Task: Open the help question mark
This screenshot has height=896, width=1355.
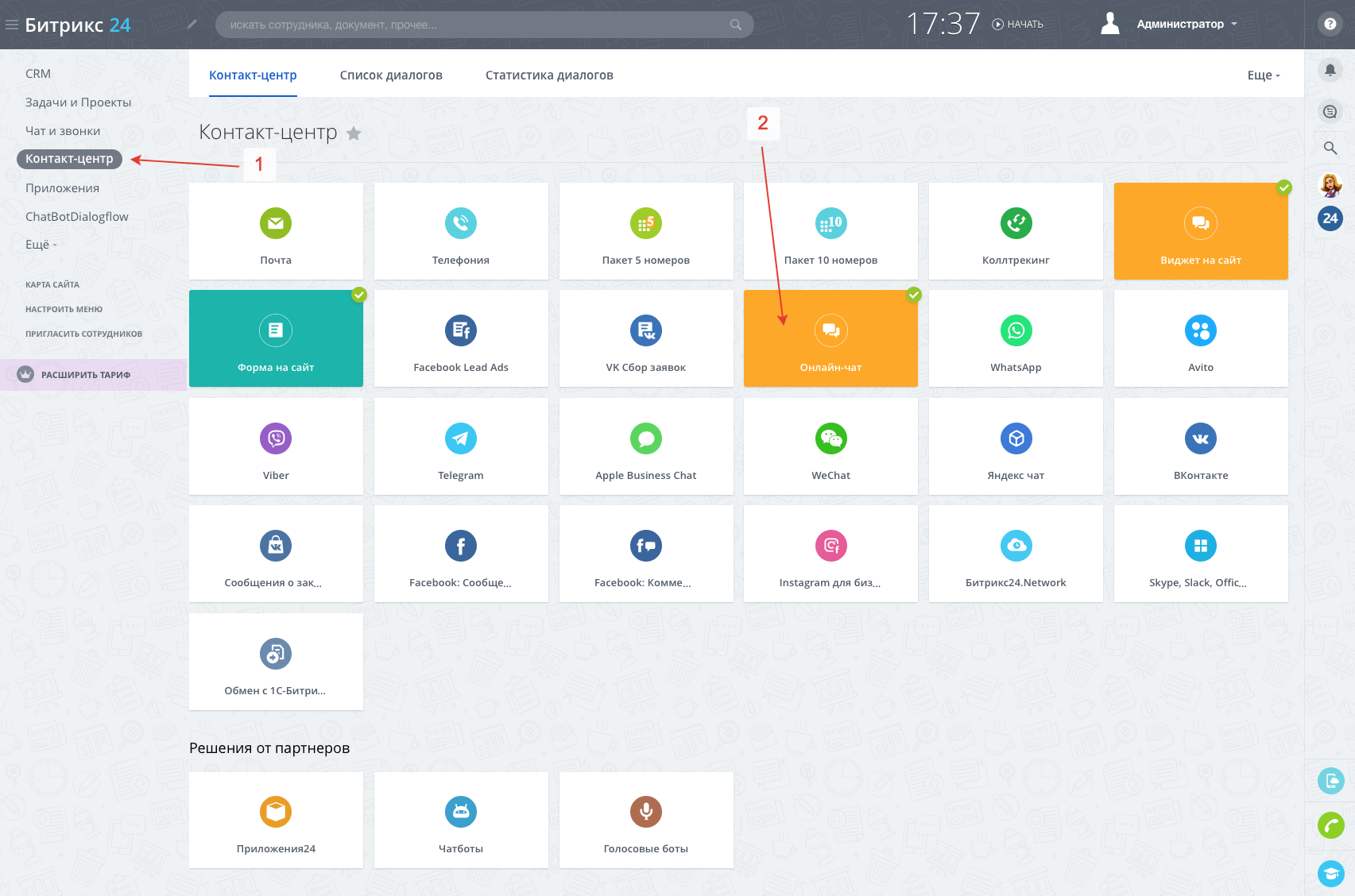Action: coord(1330,24)
